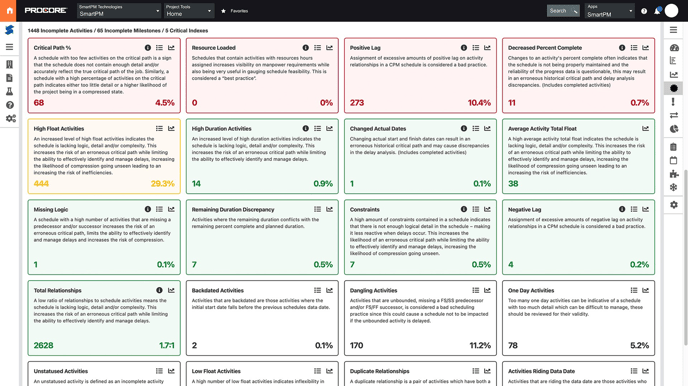This screenshot has height=386, width=688.
Task: Open activity list for Negative Lag card
Action: [x=634, y=209]
